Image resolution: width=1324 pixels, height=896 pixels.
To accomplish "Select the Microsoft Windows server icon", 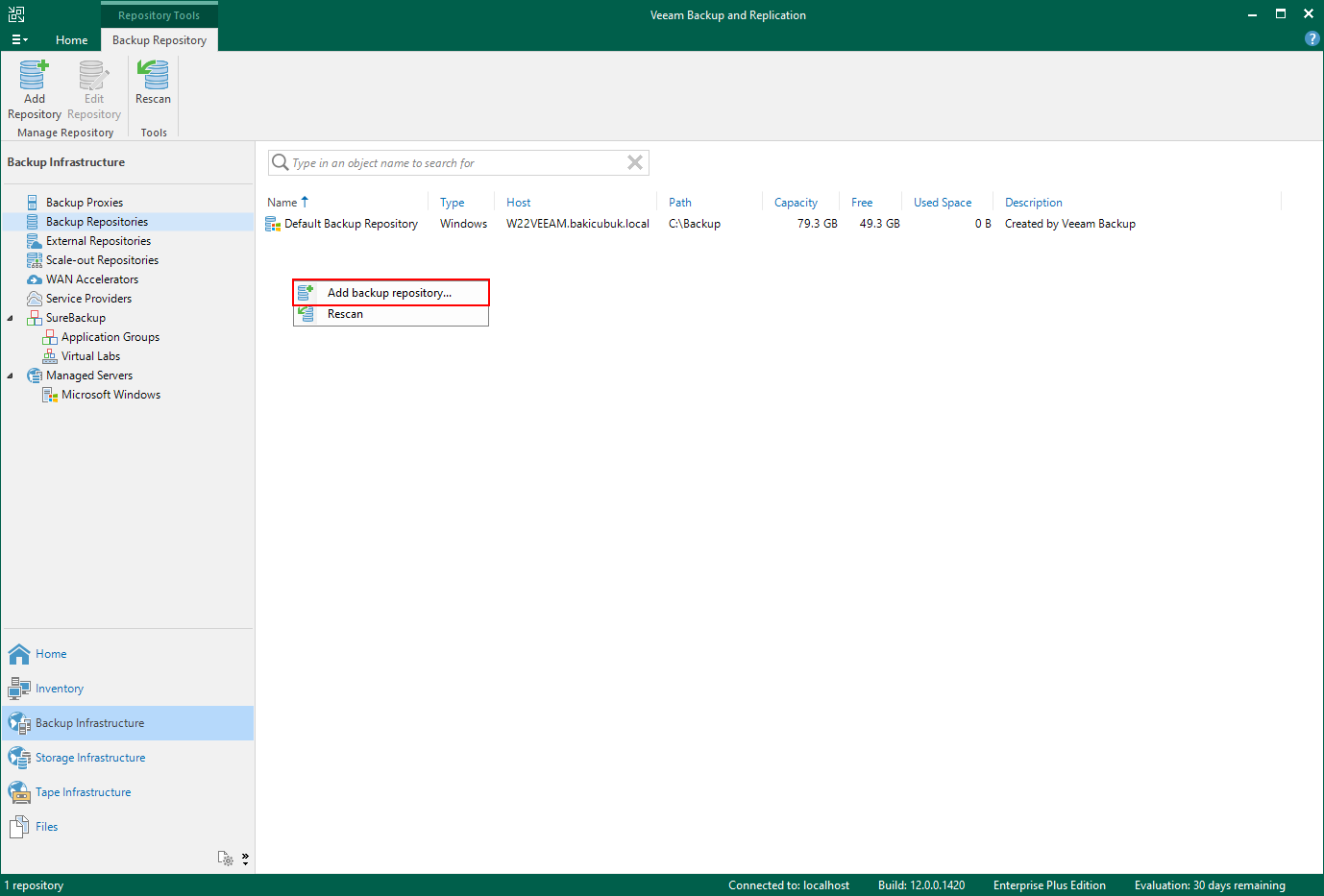I will click(50, 395).
